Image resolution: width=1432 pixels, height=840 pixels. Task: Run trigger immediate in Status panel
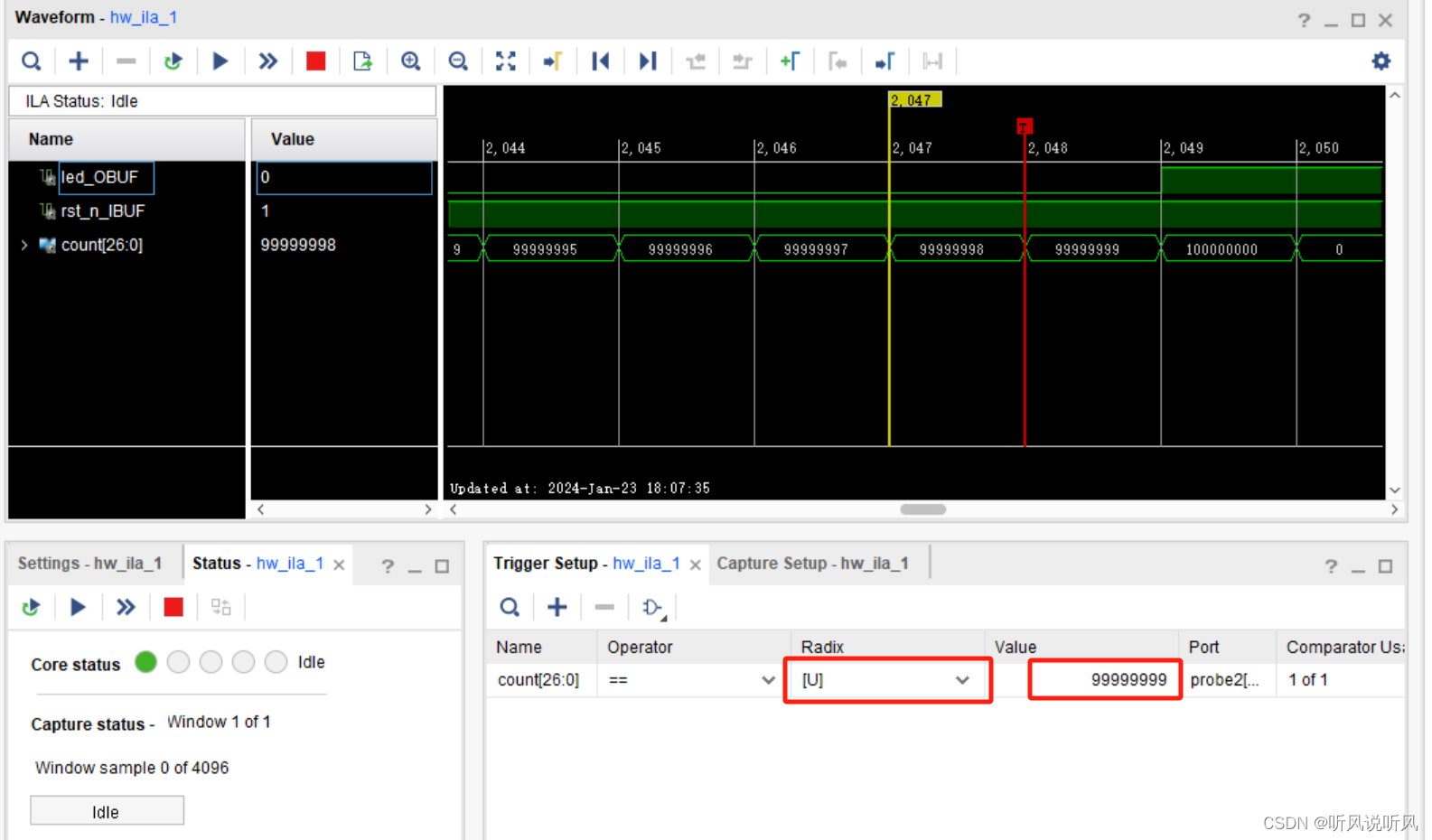point(126,607)
